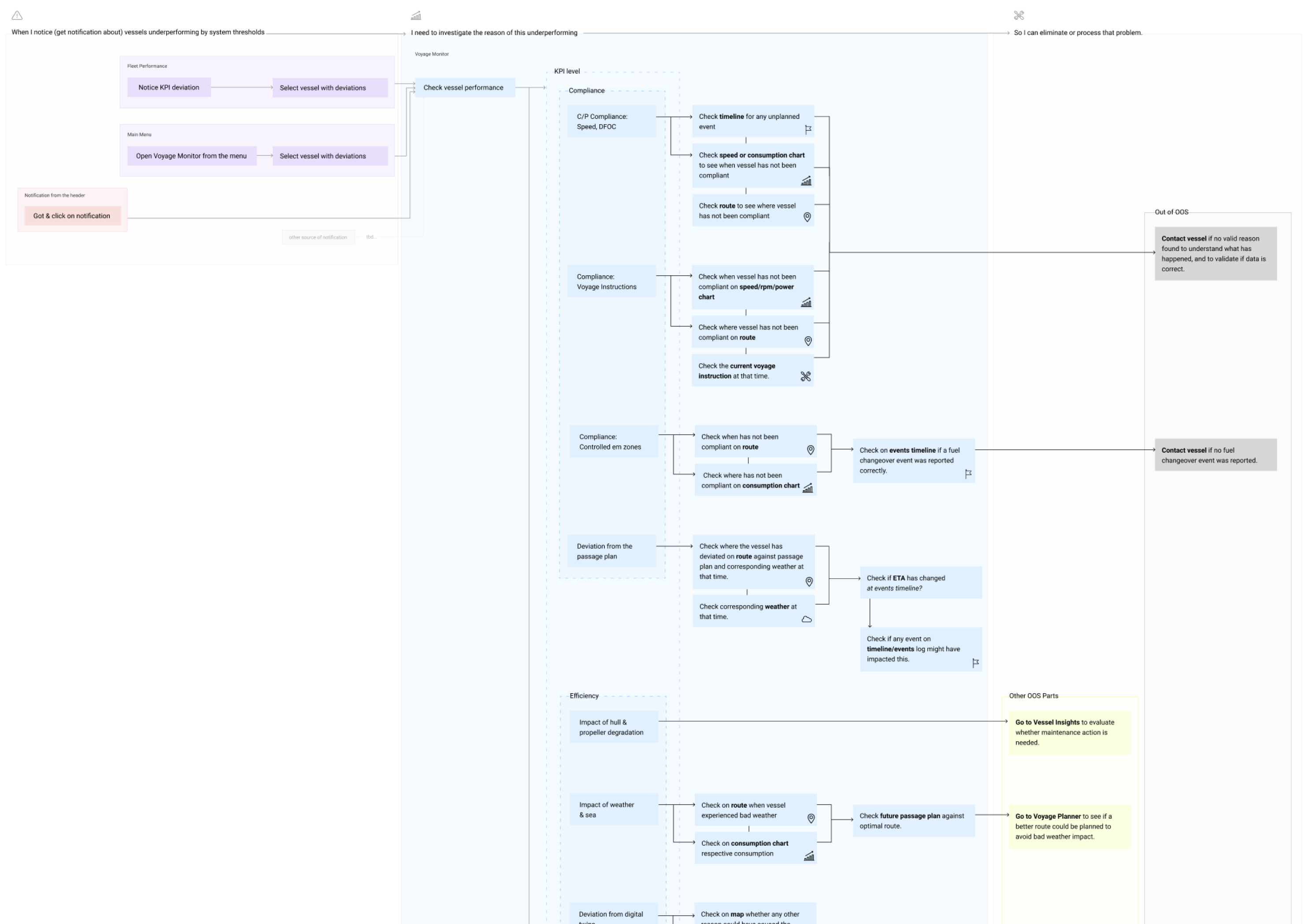Click the chart icon in 'Check where has not been compliant on consumption chart'
This screenshot has height=924, width=1304.
(x=807, y=488)
